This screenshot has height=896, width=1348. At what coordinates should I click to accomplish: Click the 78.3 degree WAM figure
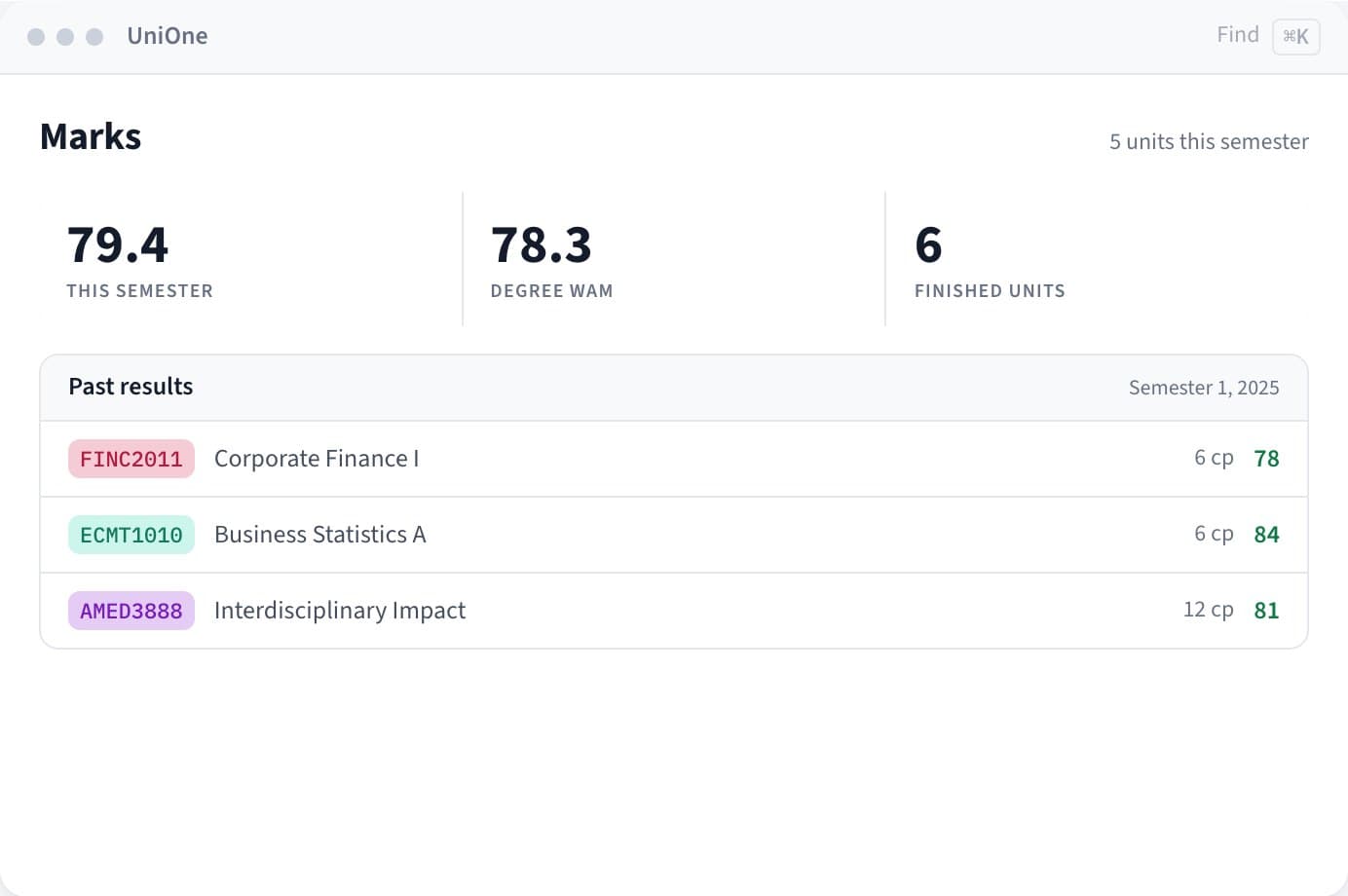[x=542, y=244]
